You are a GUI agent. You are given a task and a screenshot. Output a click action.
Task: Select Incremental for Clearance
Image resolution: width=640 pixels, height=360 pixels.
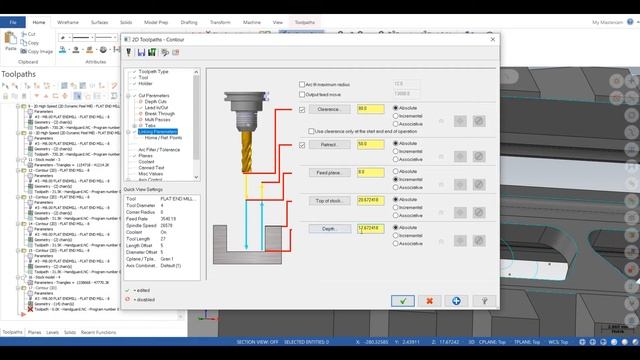pos(395,116)
